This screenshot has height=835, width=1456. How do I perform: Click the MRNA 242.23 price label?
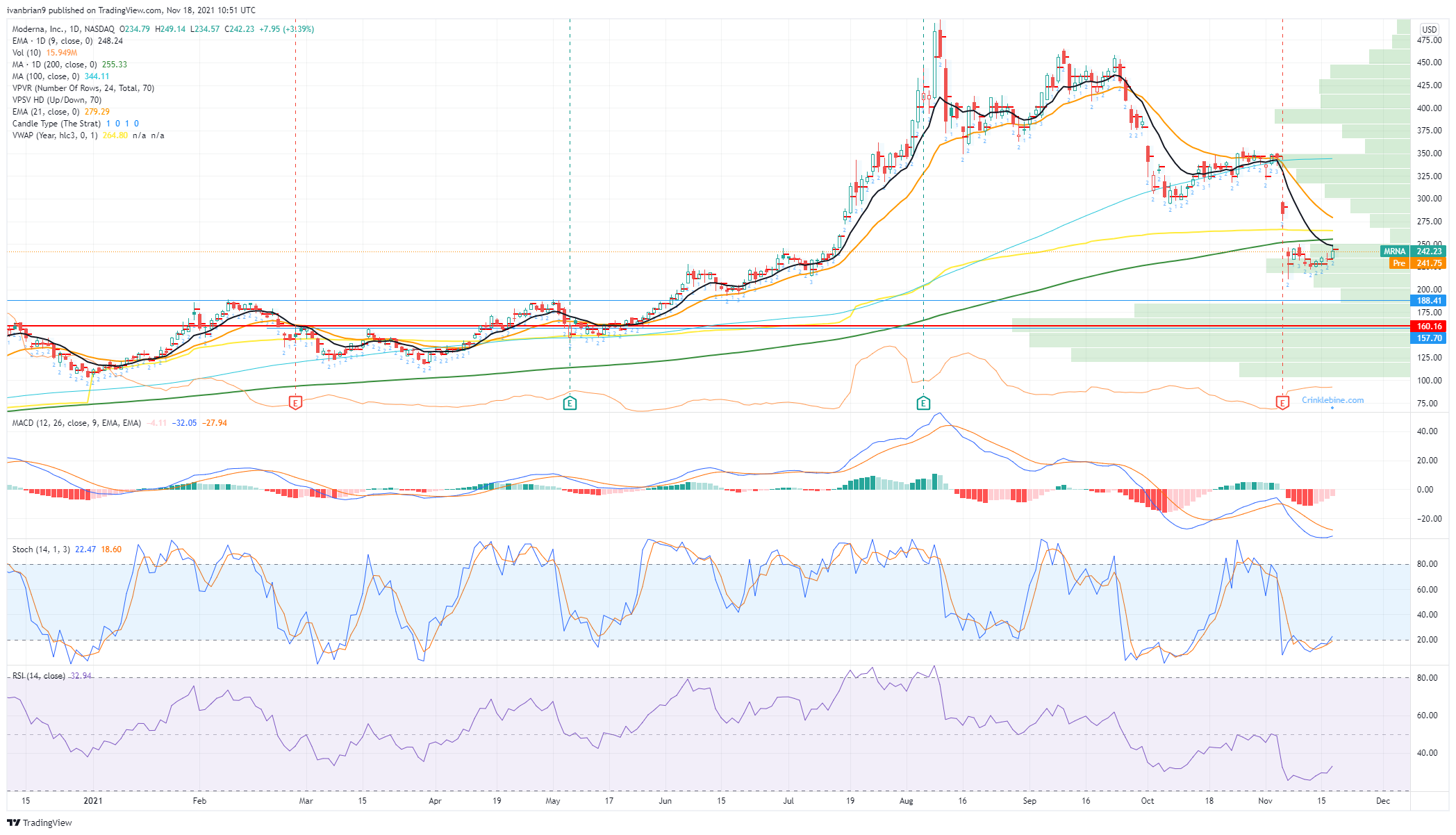coord(1413,251)
